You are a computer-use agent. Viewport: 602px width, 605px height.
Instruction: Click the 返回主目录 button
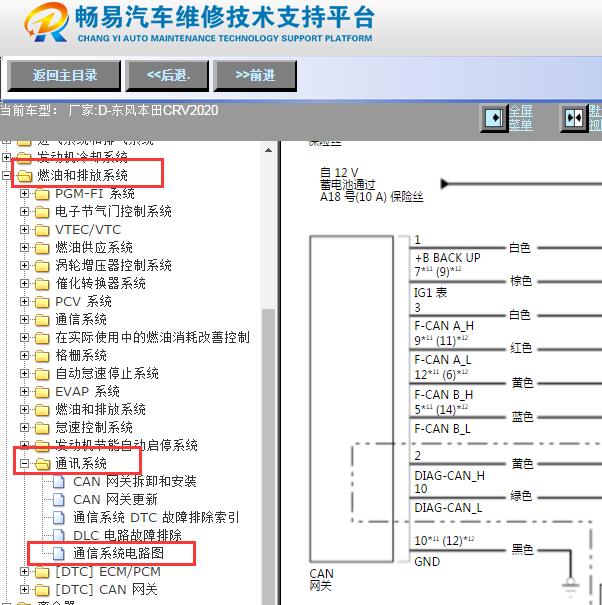pyautogui.click(x=64, y=75)
